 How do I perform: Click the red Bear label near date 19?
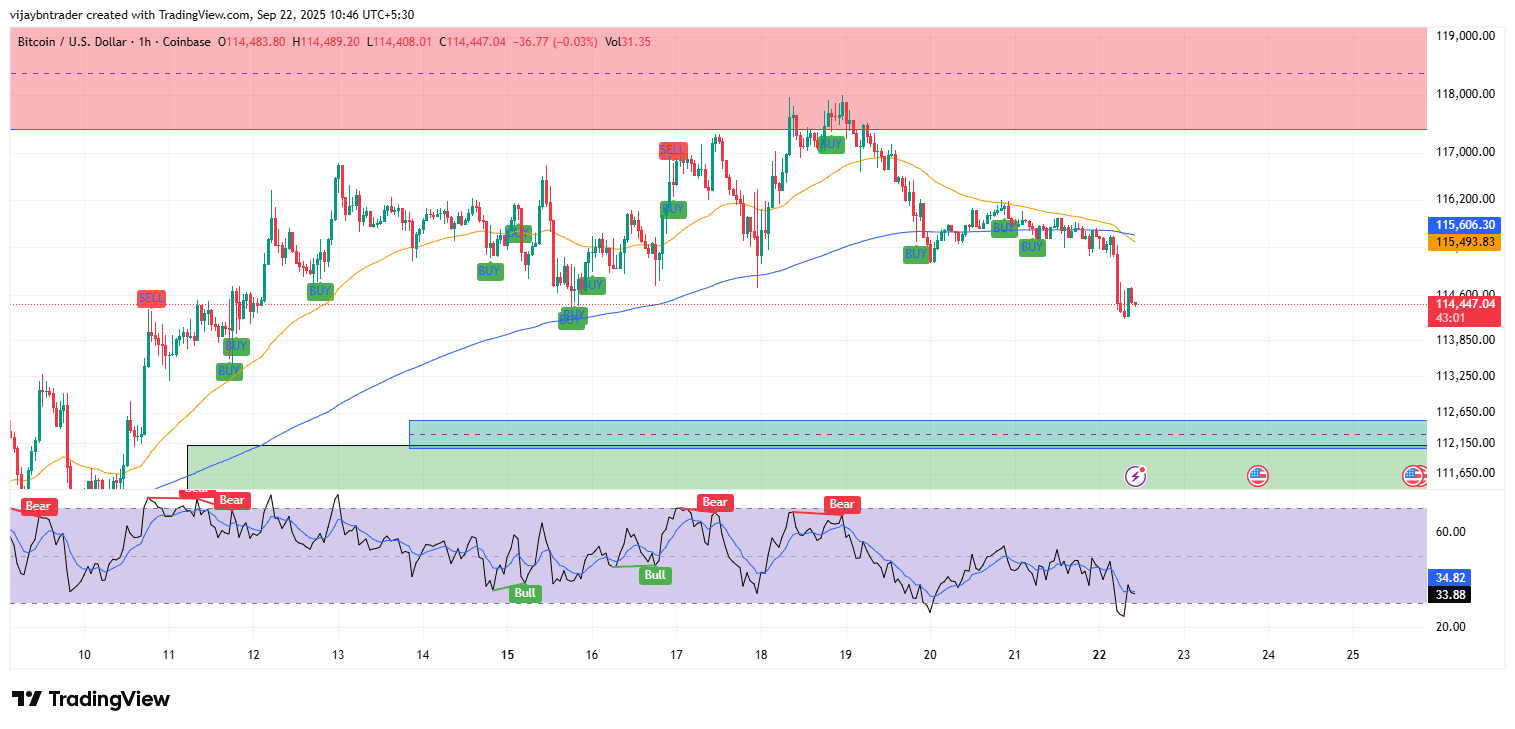[842, 504]
